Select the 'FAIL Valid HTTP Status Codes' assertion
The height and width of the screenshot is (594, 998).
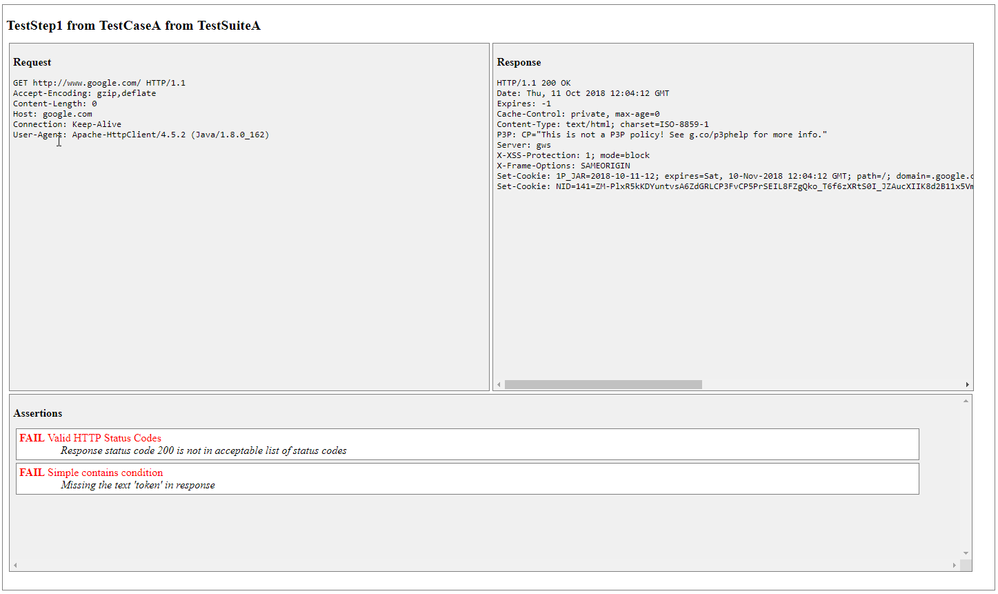tap(90, 438)
